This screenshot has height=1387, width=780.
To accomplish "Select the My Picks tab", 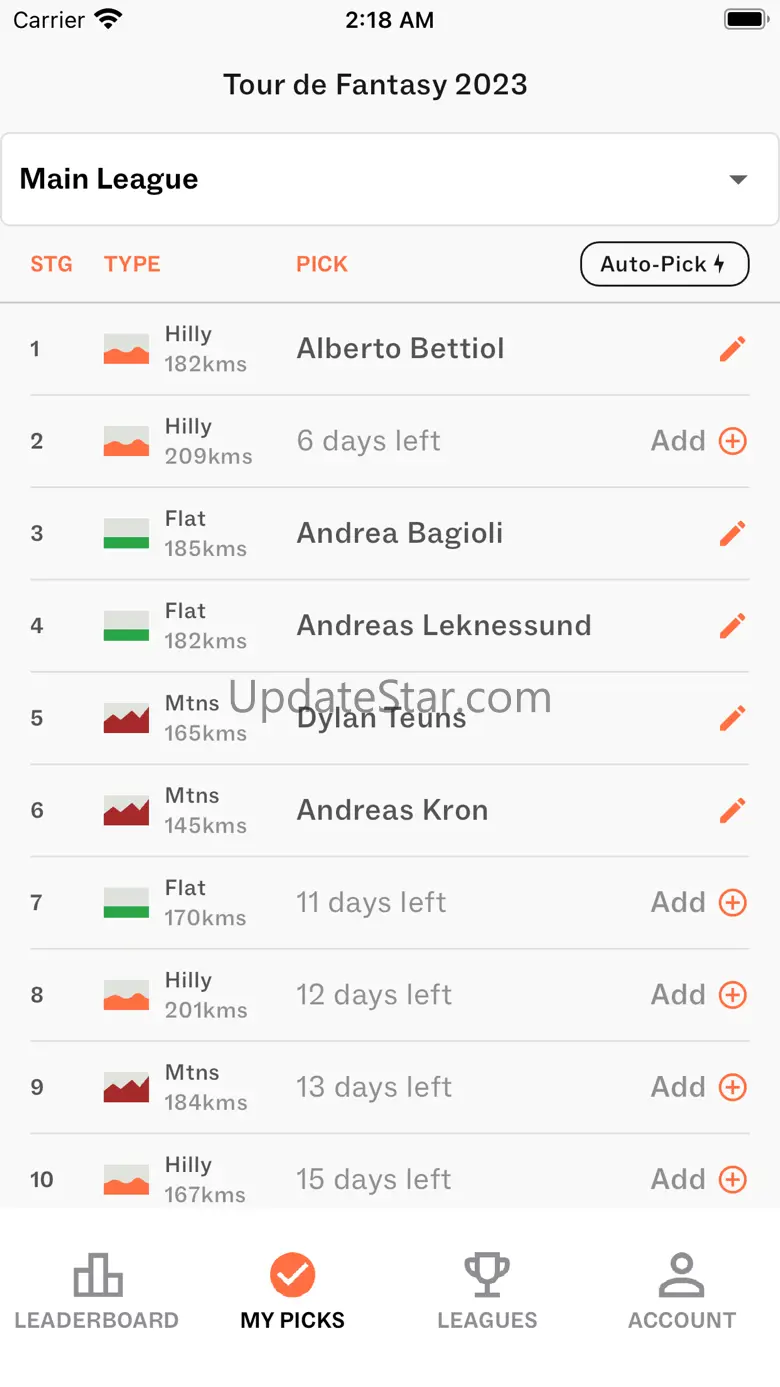I will (292, 1292).
